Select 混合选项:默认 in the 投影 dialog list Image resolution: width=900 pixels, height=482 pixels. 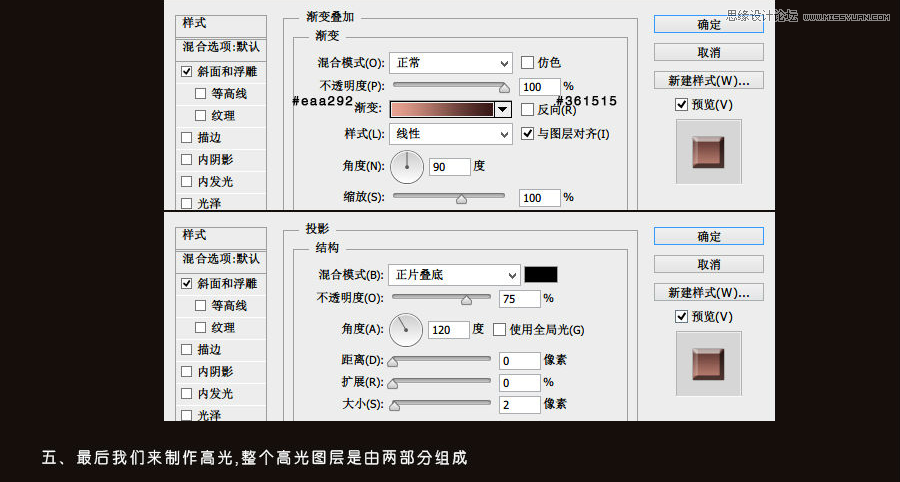tap(221, 259)
